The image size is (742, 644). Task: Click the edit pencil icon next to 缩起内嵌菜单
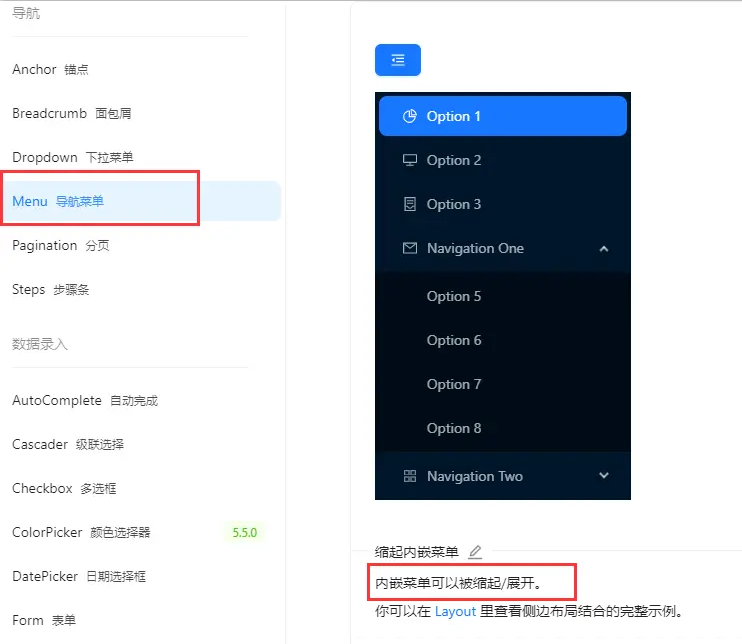click(475, 552)
